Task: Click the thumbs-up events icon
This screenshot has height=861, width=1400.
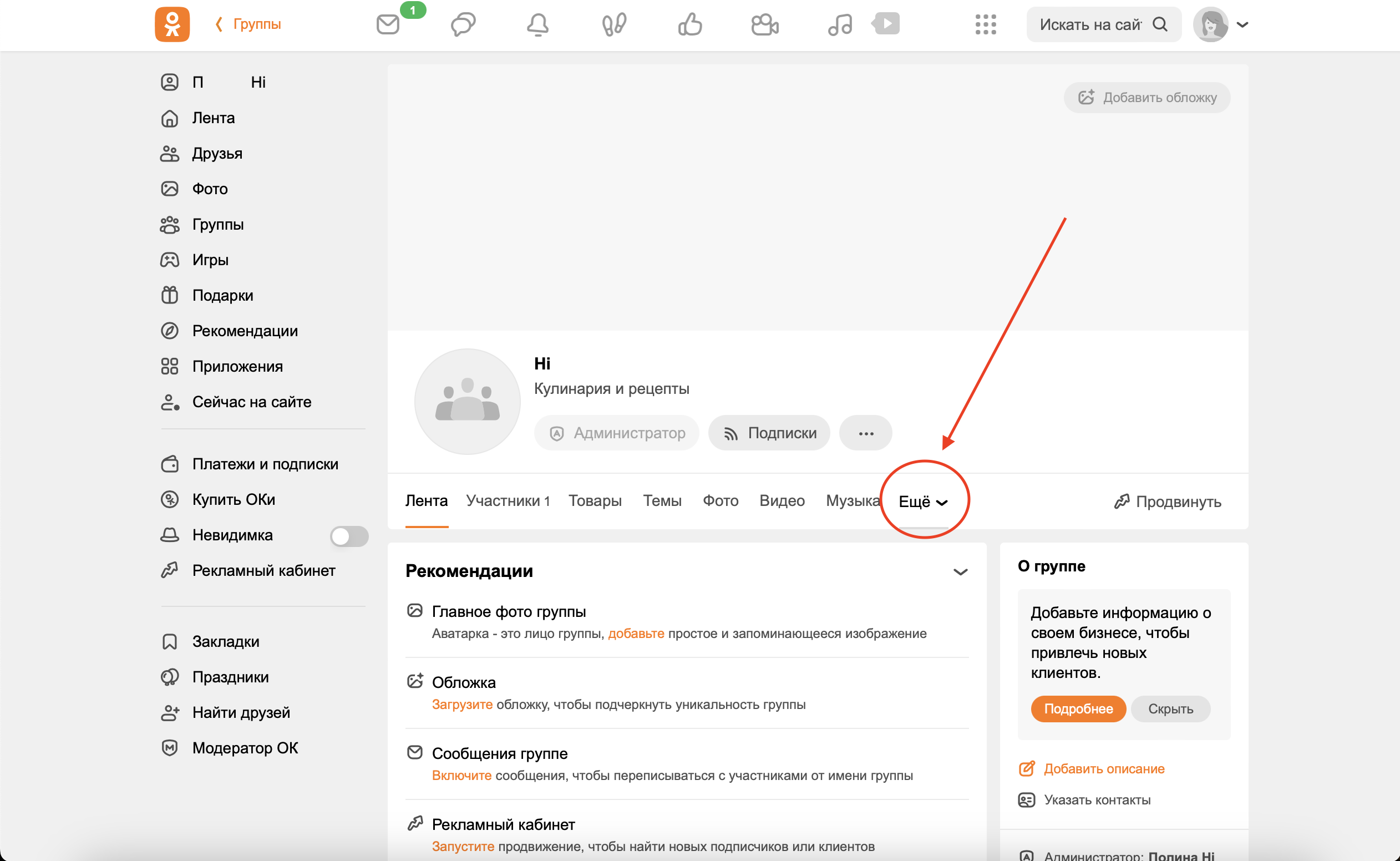Action: point(689,24)
